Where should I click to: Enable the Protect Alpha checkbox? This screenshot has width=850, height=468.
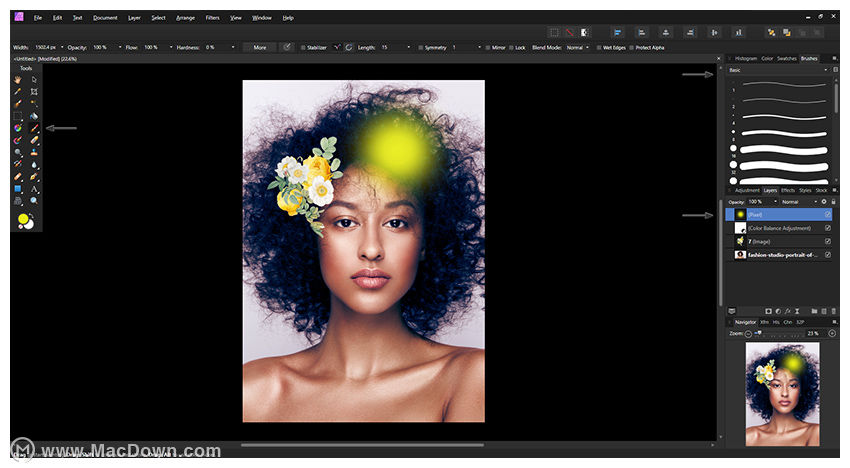point(632,48)
